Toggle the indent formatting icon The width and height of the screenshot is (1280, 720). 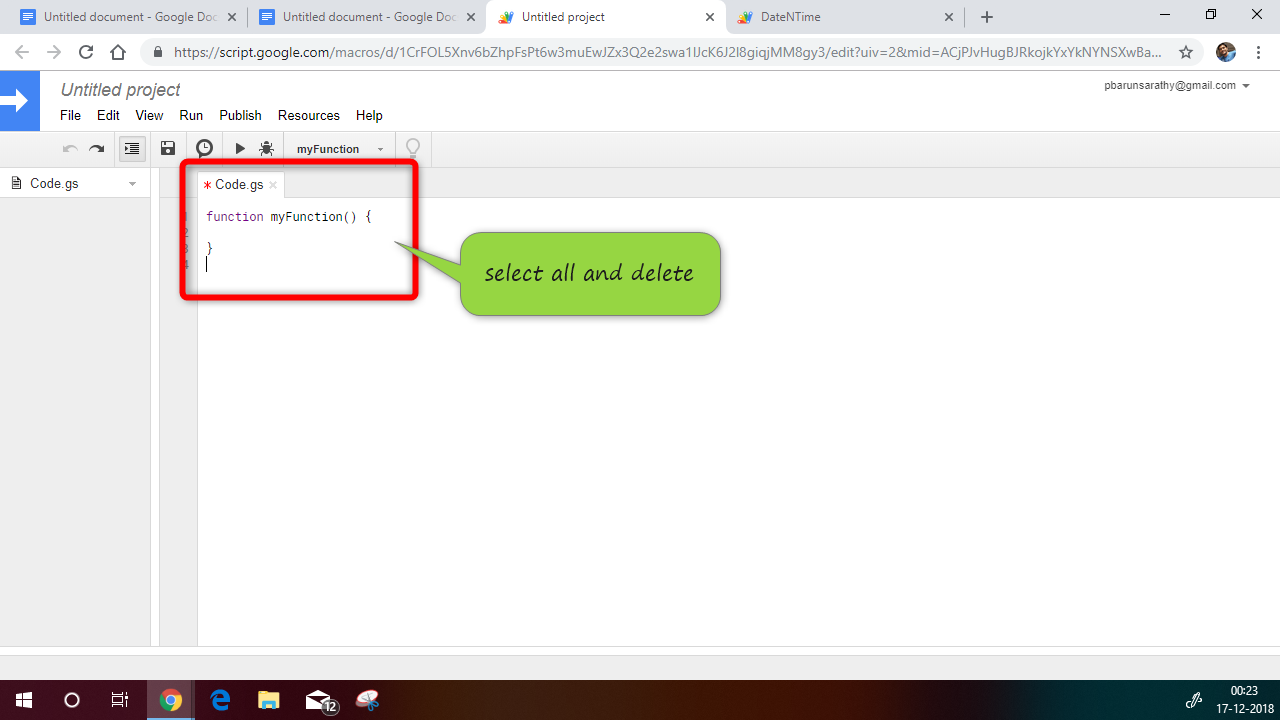(131, 148)
